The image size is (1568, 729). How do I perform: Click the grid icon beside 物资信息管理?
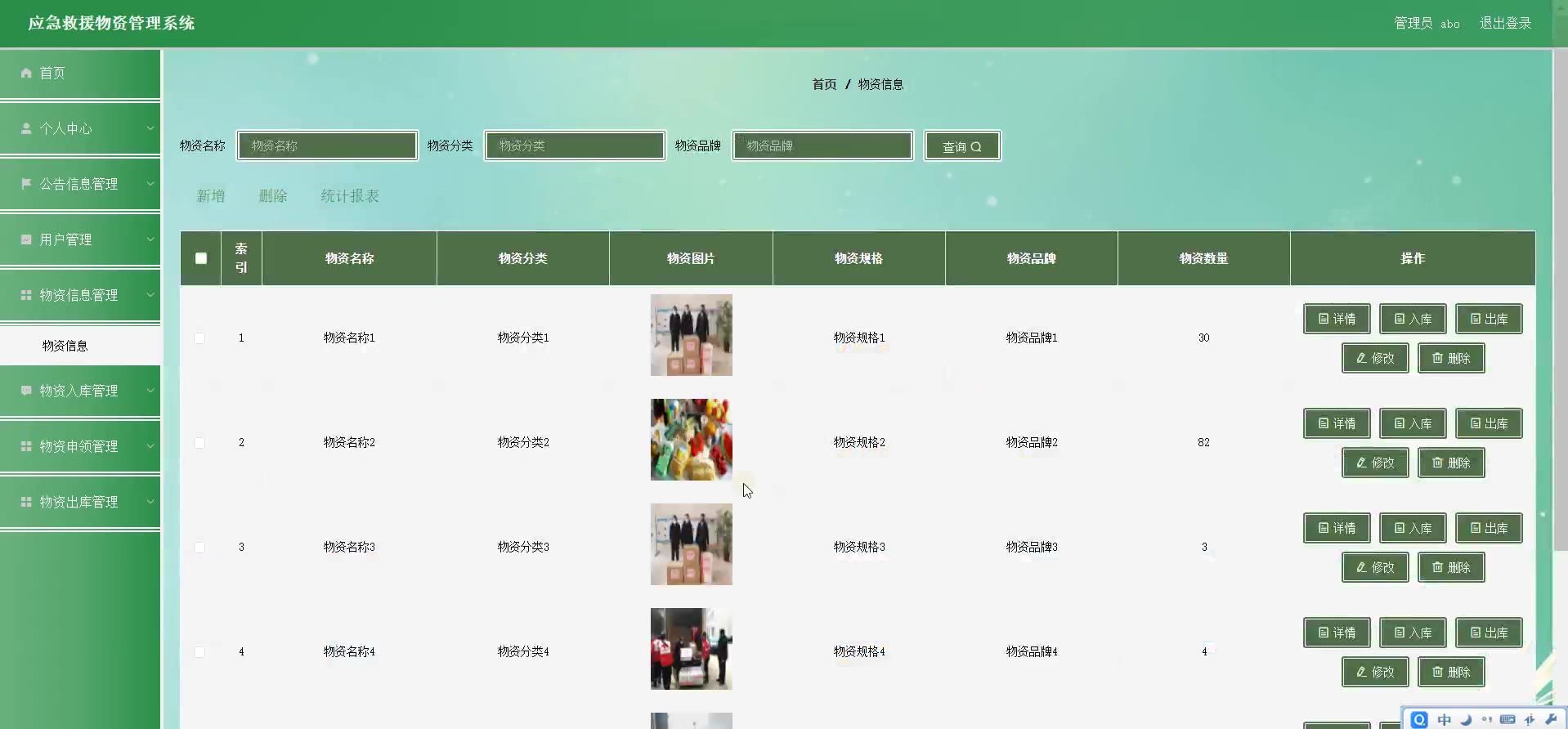click(26, 295)
